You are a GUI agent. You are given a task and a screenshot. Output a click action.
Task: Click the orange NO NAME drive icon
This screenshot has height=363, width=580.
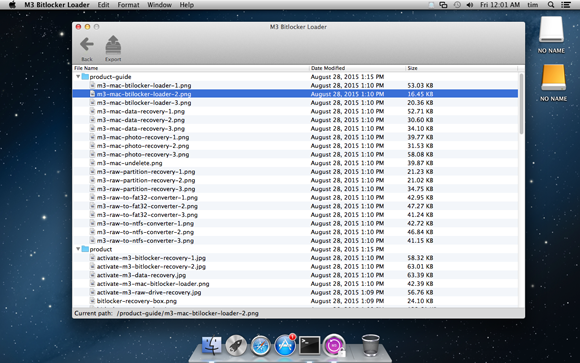(553, 77)
